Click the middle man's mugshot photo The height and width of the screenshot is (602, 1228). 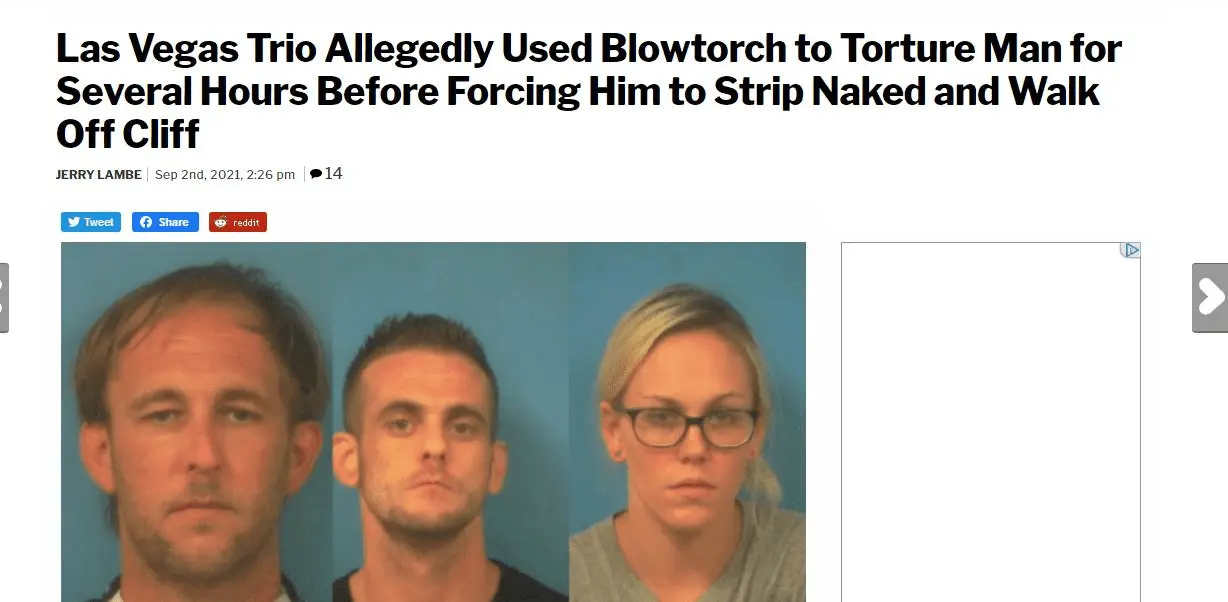[451, 422]
